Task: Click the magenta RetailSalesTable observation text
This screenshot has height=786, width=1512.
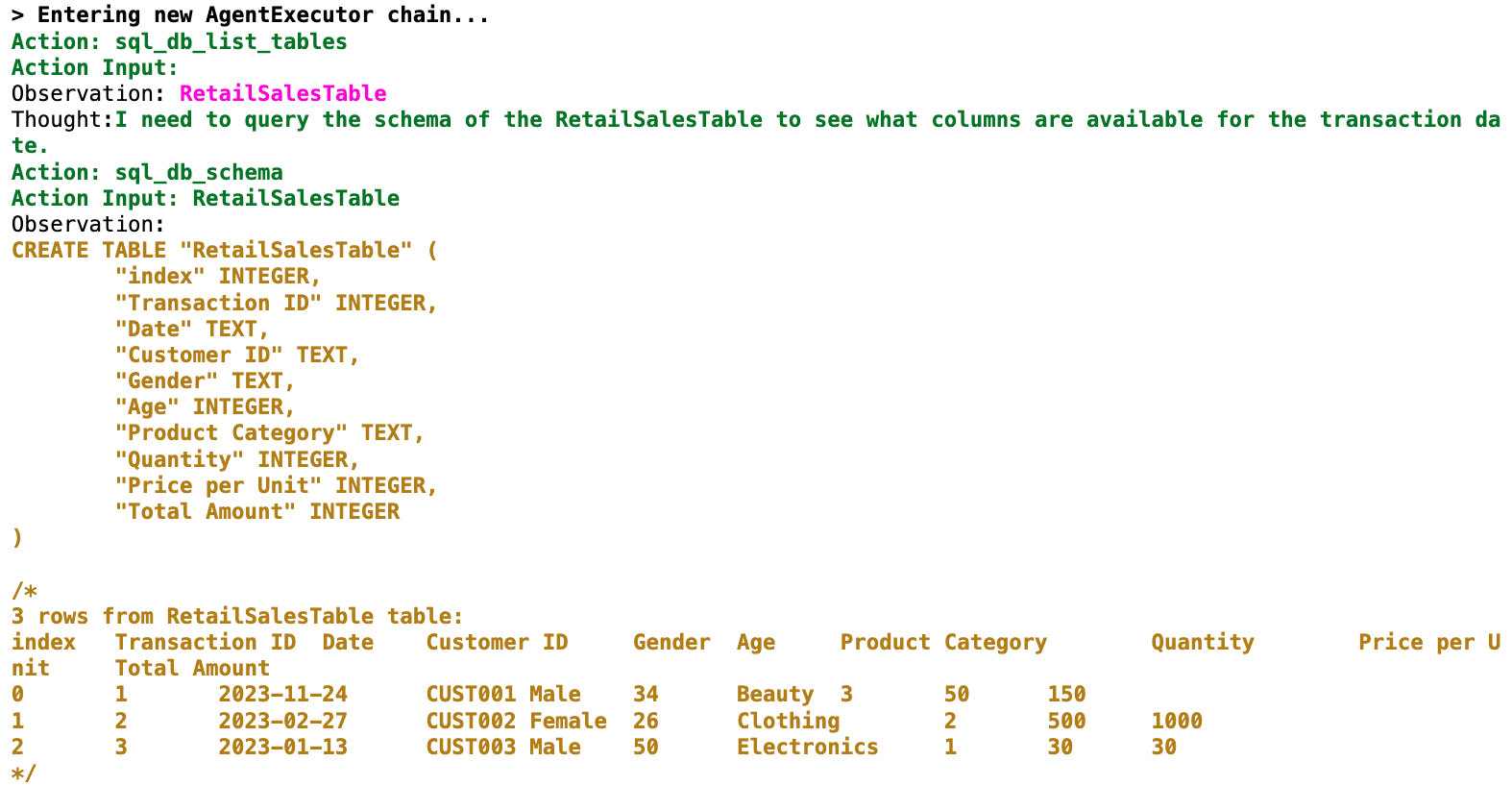Action: pos(282,93)
